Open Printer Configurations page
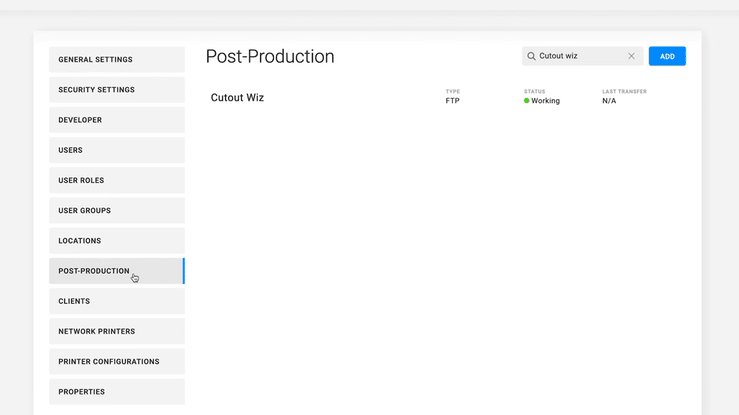 coord(116,362)
